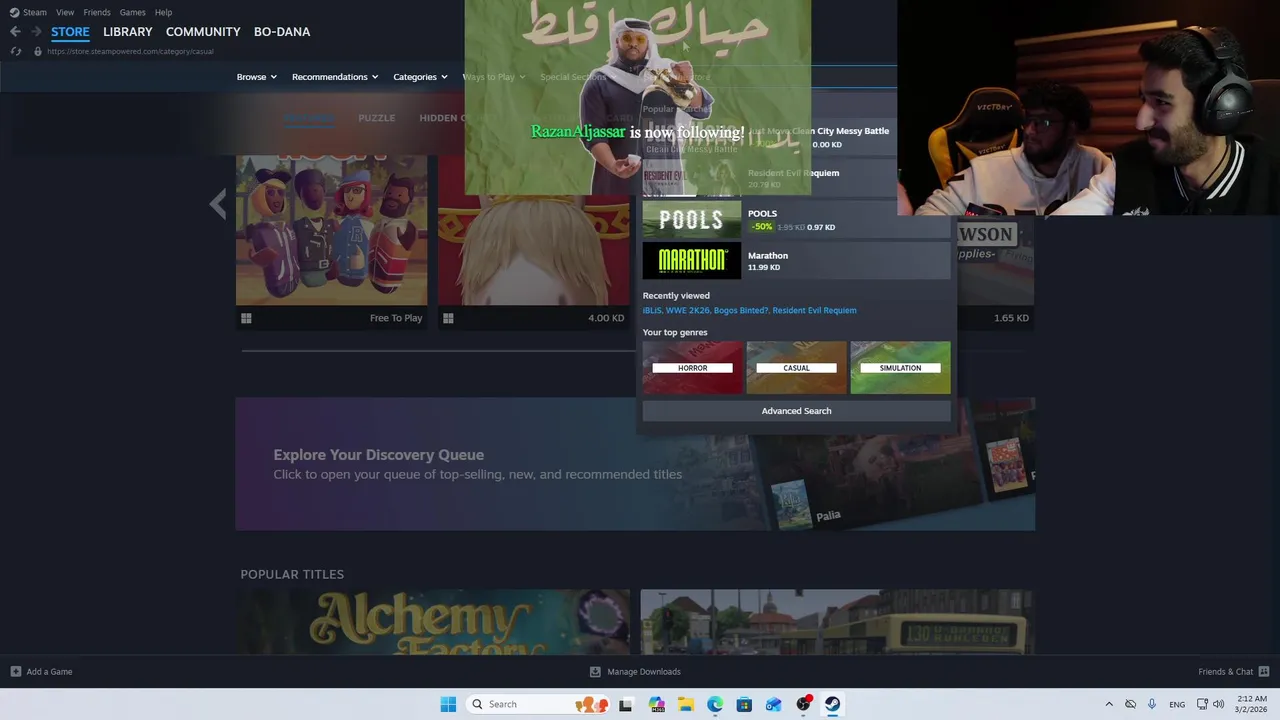The width and height of the screenshot is (1280, 720).
Task: Click the padlock icon beside the URL
Action: tap(38, 51)
